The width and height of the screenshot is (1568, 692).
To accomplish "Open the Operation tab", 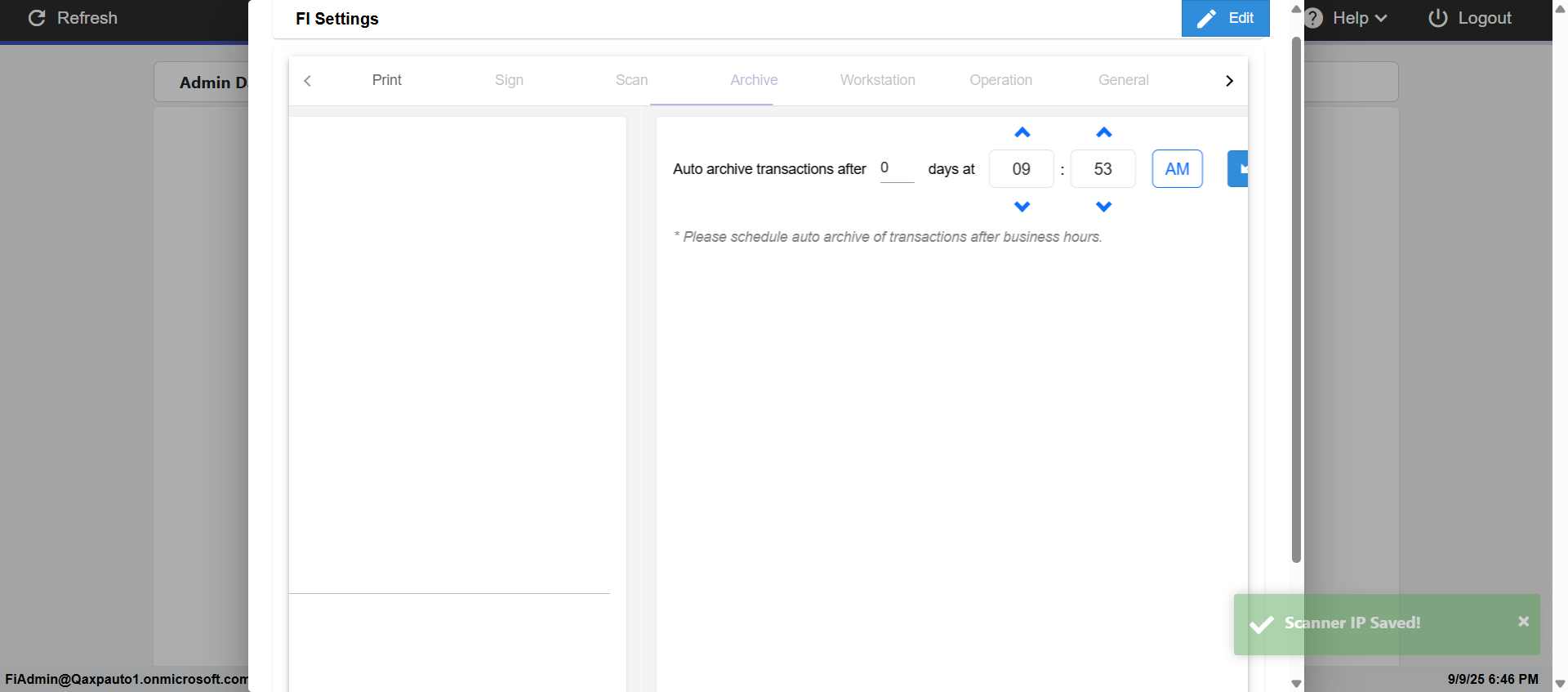I will pyautogui.click(x=1000, y=80).
